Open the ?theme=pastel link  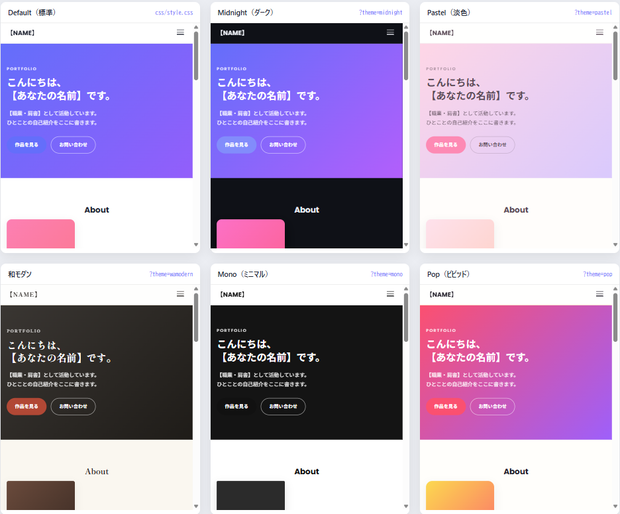(x=593, y=13)
